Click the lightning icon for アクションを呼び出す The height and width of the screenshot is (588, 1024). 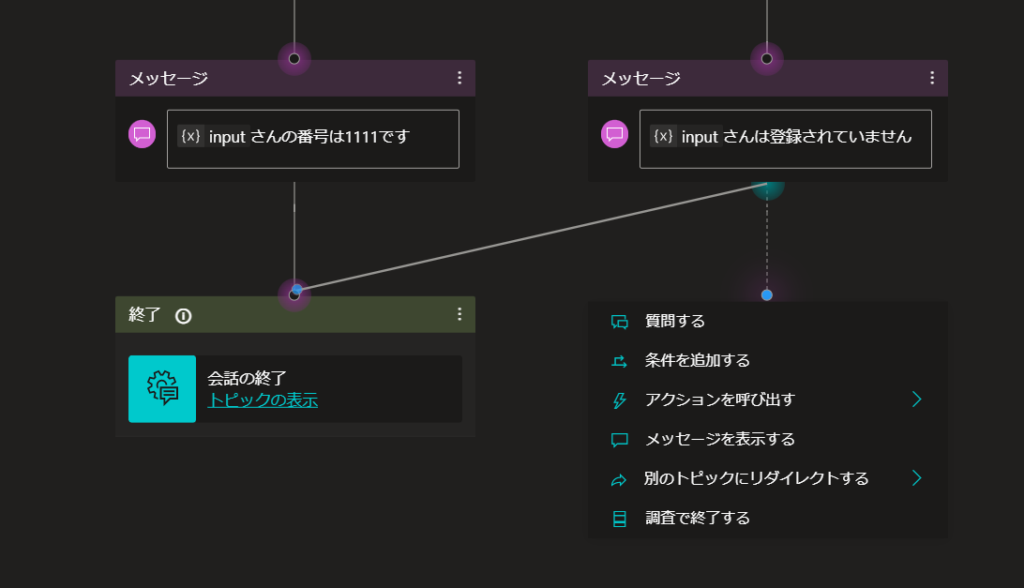[x=619, y=400]
